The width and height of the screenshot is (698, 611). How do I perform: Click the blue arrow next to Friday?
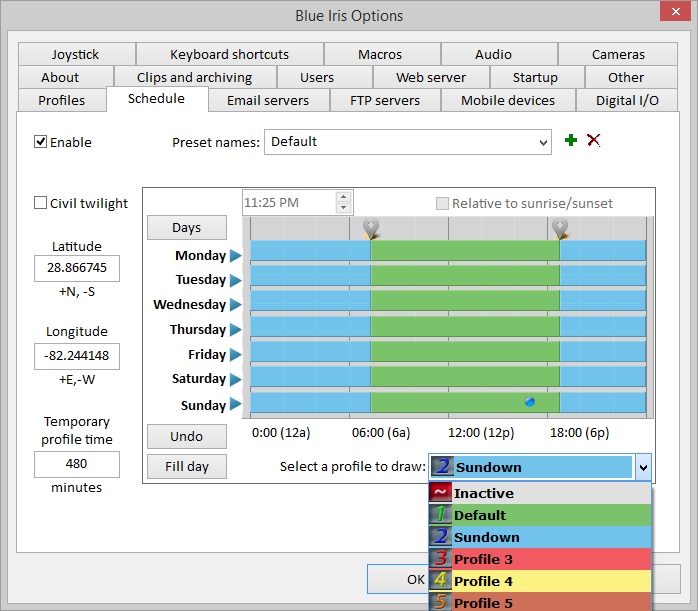pos(235,354)
